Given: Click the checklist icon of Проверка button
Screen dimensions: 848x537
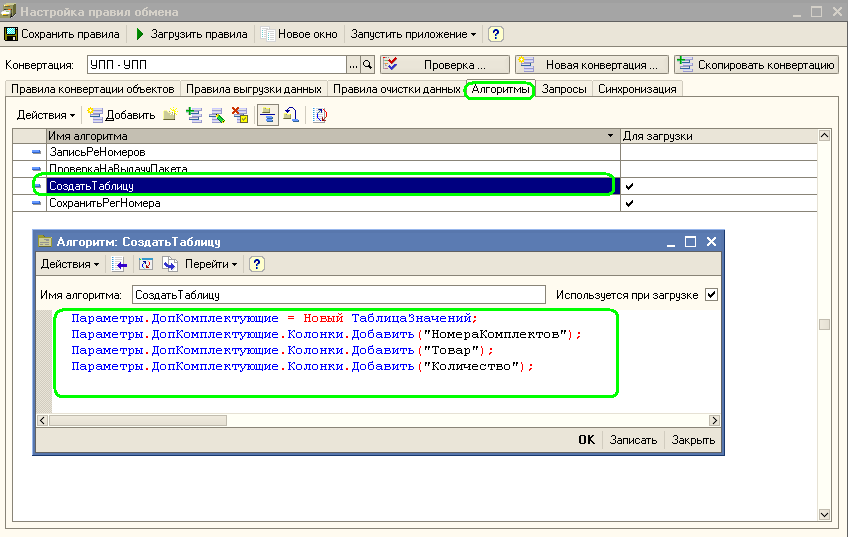Looking at the screenshot, I should [390, 64].
